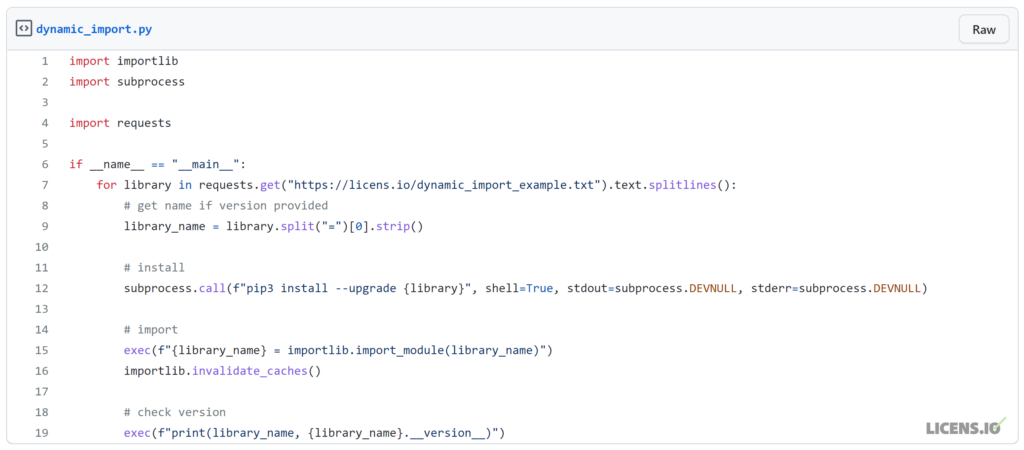The height and width of the screenshot is (450, 1024).
Task: Click the 'import requests' statement
Action: [x=120, y=123]
